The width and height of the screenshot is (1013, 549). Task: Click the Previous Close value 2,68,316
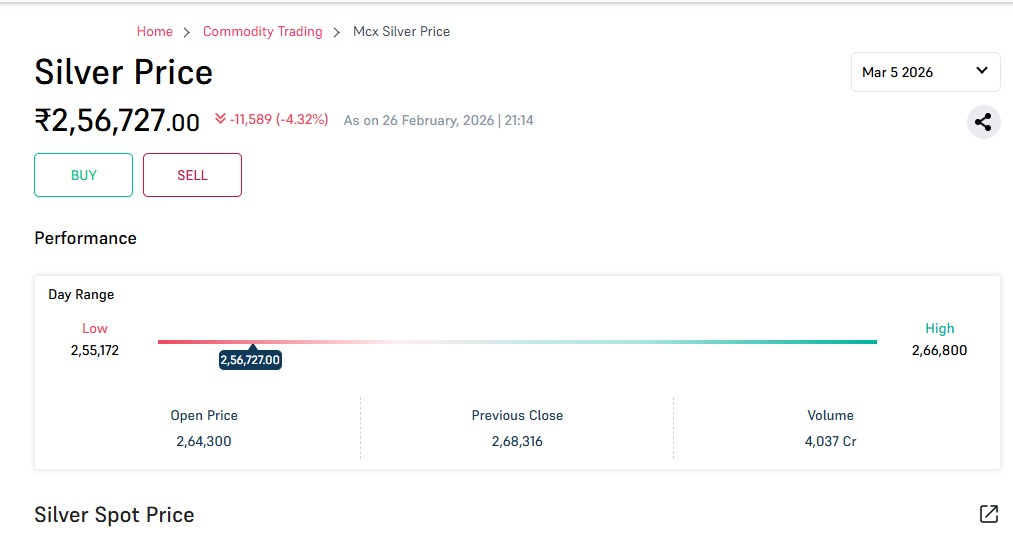pos(517,441)
